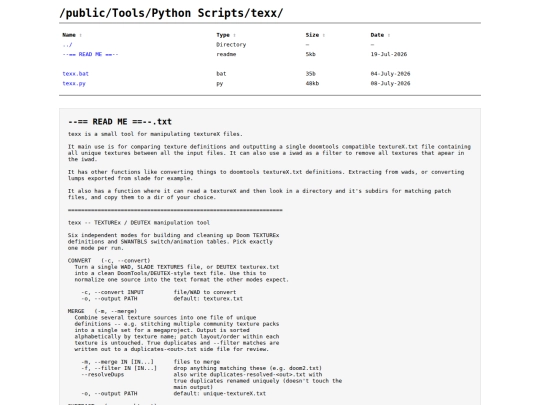This screenshot has height=405, width=540.
Task: Click the '--resolveDups' option text
Action: pos(103,374)
